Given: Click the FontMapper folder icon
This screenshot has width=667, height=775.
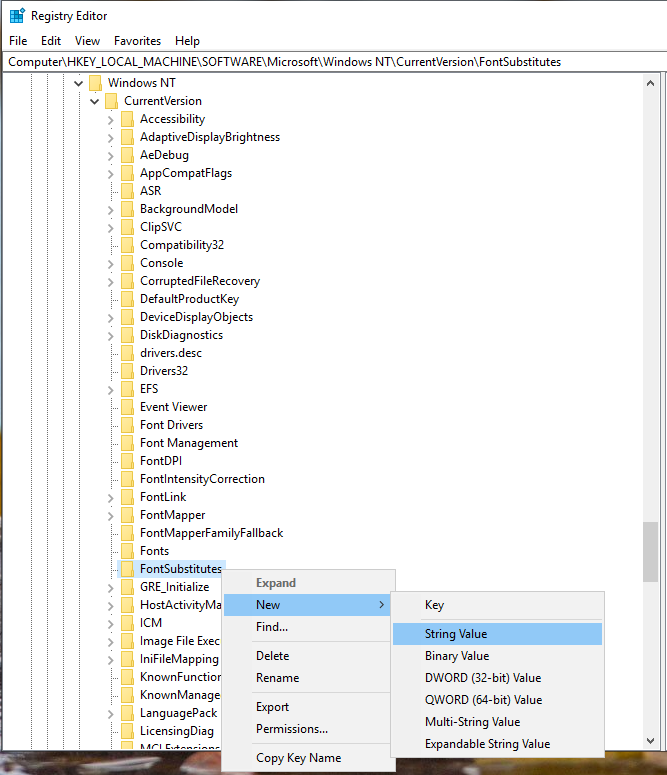Looking at the screenshot, I should click(x=128, y=515).
